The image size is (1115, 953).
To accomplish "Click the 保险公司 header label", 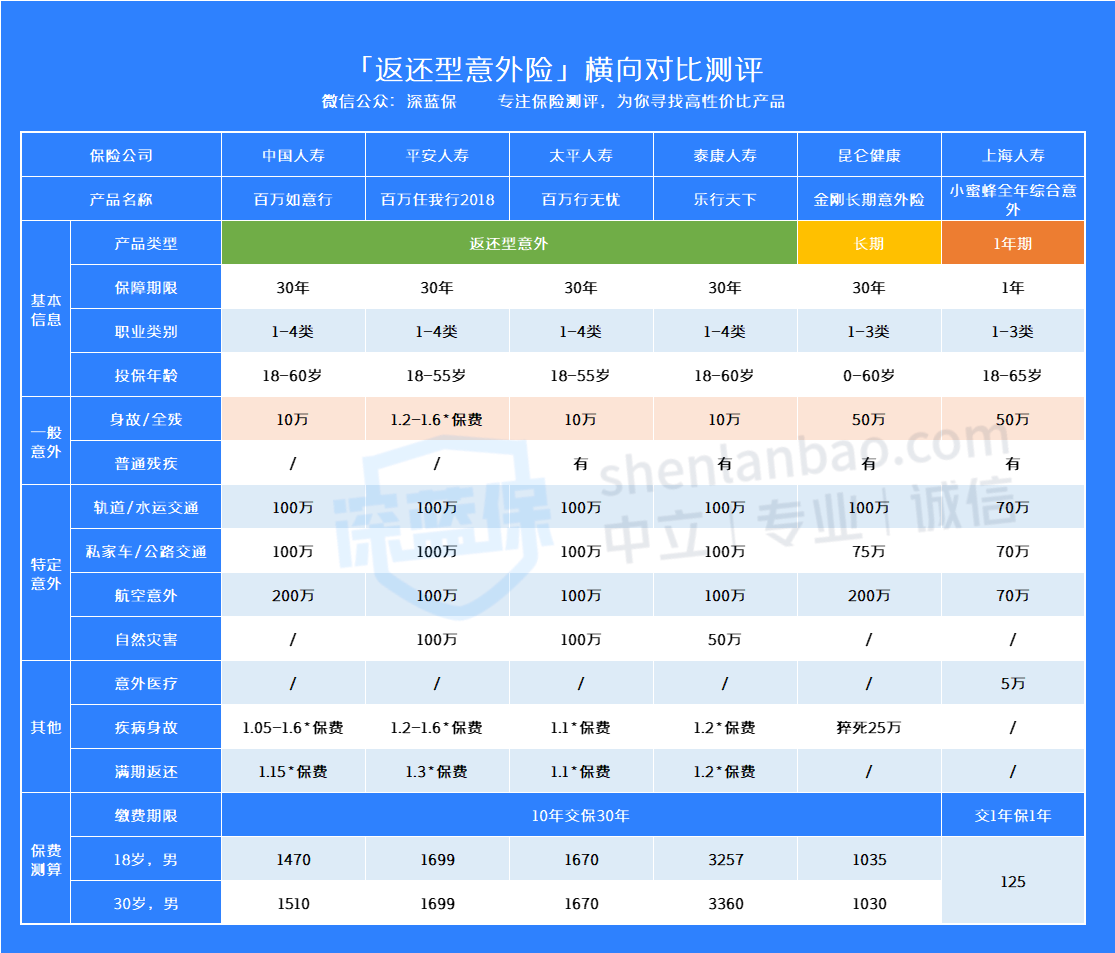I will pos(122,155).
